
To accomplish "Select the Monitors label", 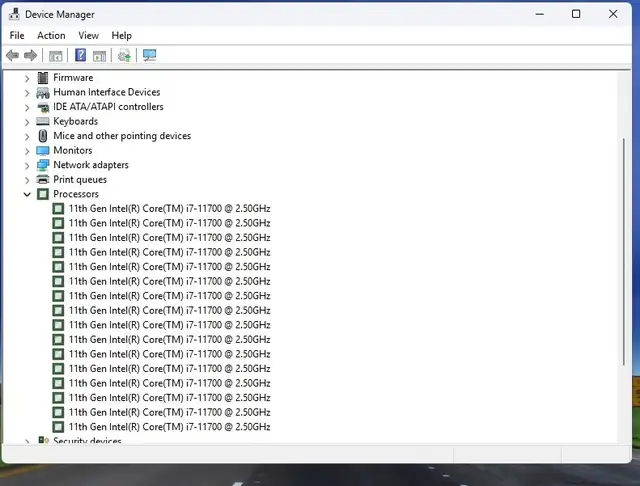I will (73, 150).
